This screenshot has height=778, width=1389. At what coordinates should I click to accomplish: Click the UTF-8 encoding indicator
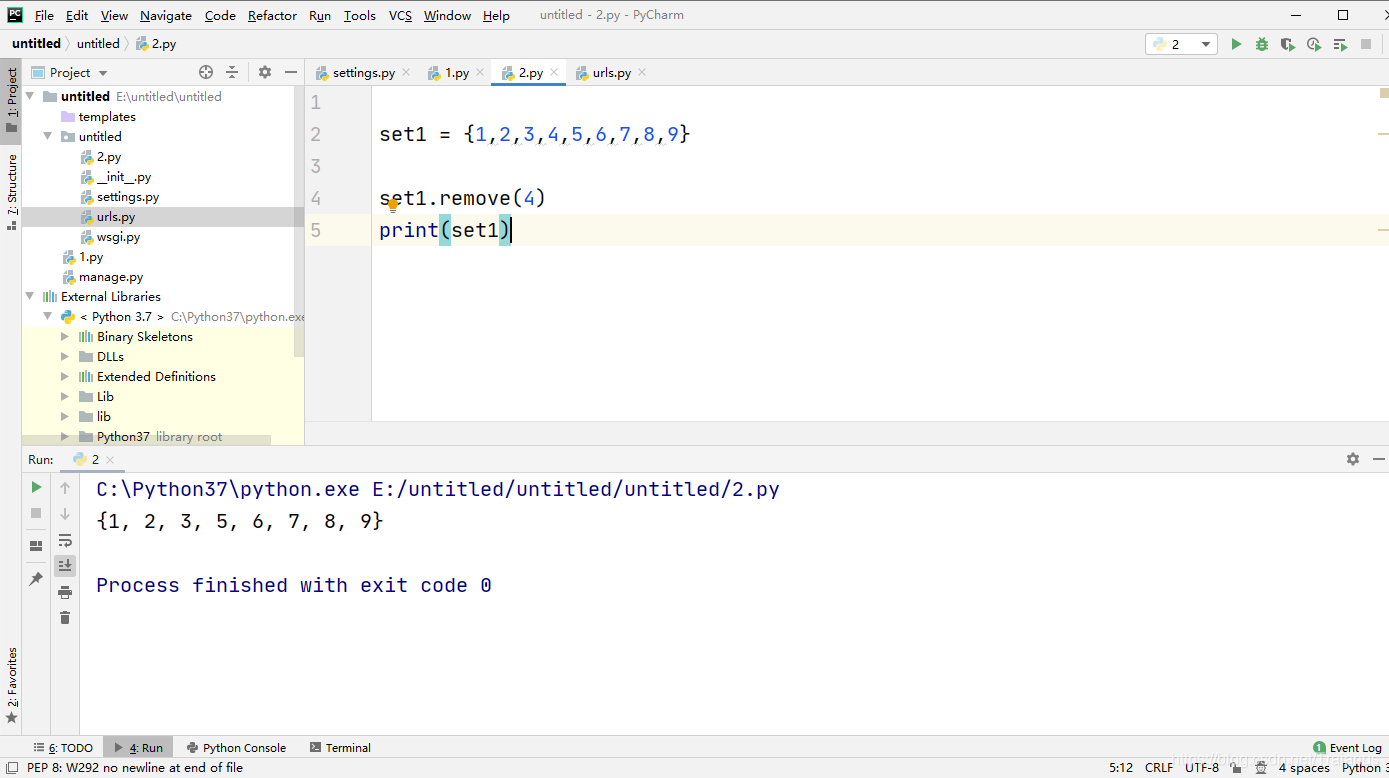point(1202,767)
